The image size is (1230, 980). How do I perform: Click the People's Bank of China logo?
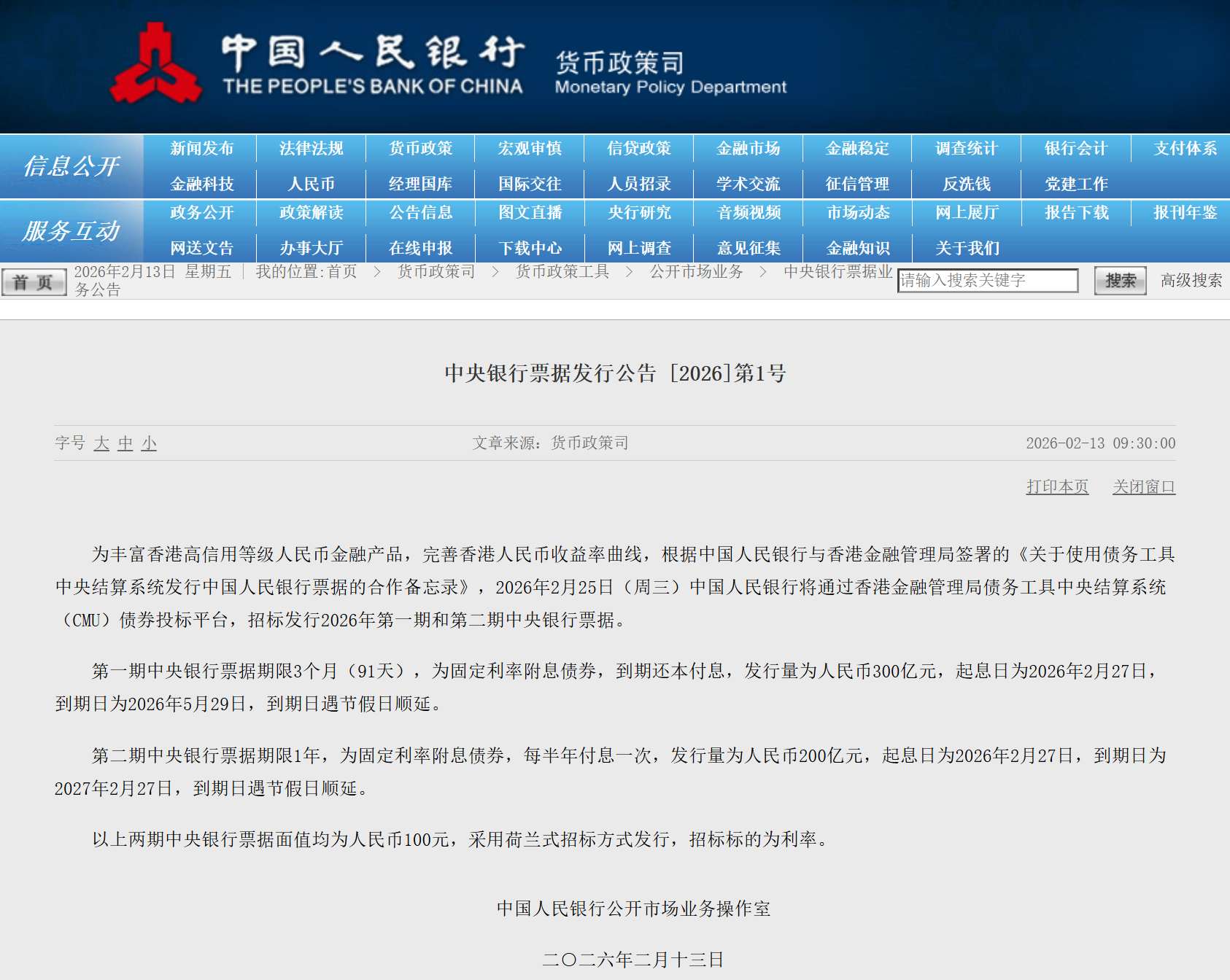[155, 65]
